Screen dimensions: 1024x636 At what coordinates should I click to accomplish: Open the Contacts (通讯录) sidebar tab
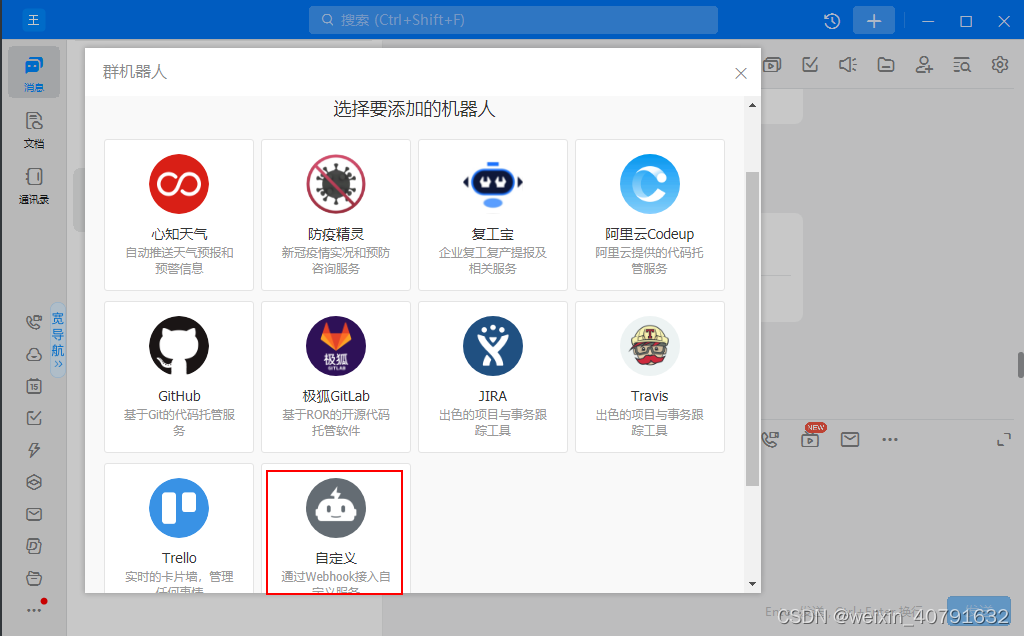pos(34,185)
